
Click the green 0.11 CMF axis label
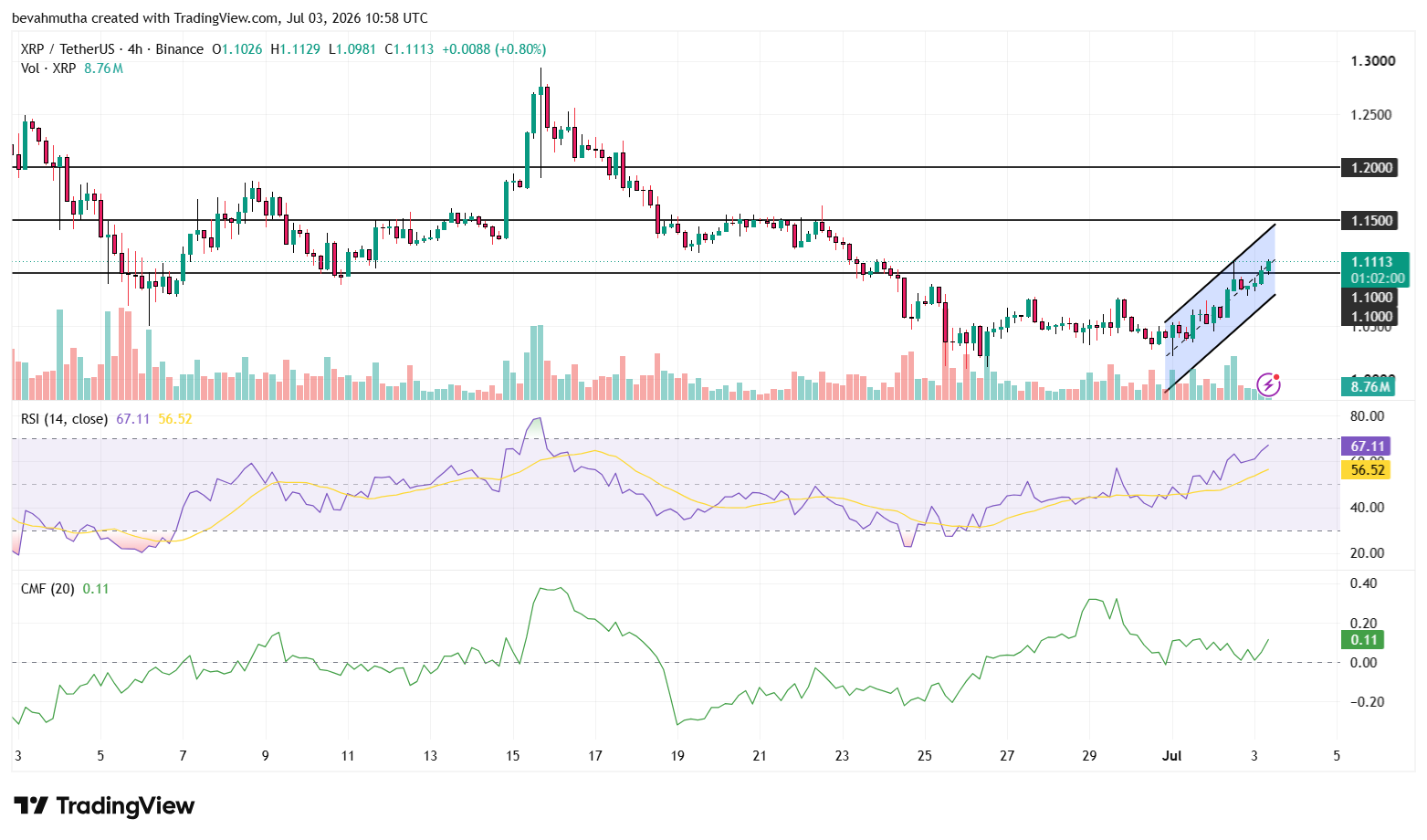pyautogui.click(x=1363, y=640)
